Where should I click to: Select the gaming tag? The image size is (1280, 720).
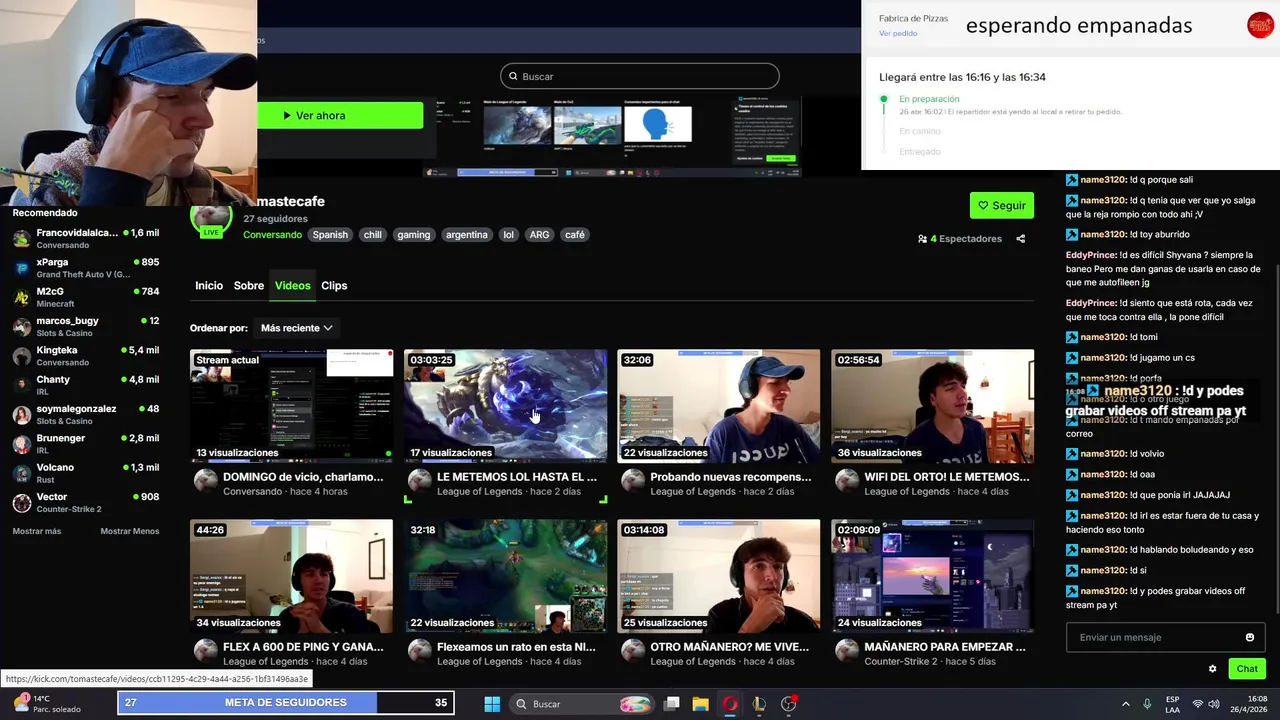point(413,235)
